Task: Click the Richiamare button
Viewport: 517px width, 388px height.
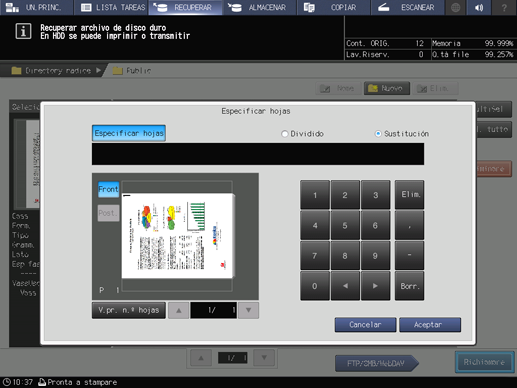Action: click(x=484, y=362)
